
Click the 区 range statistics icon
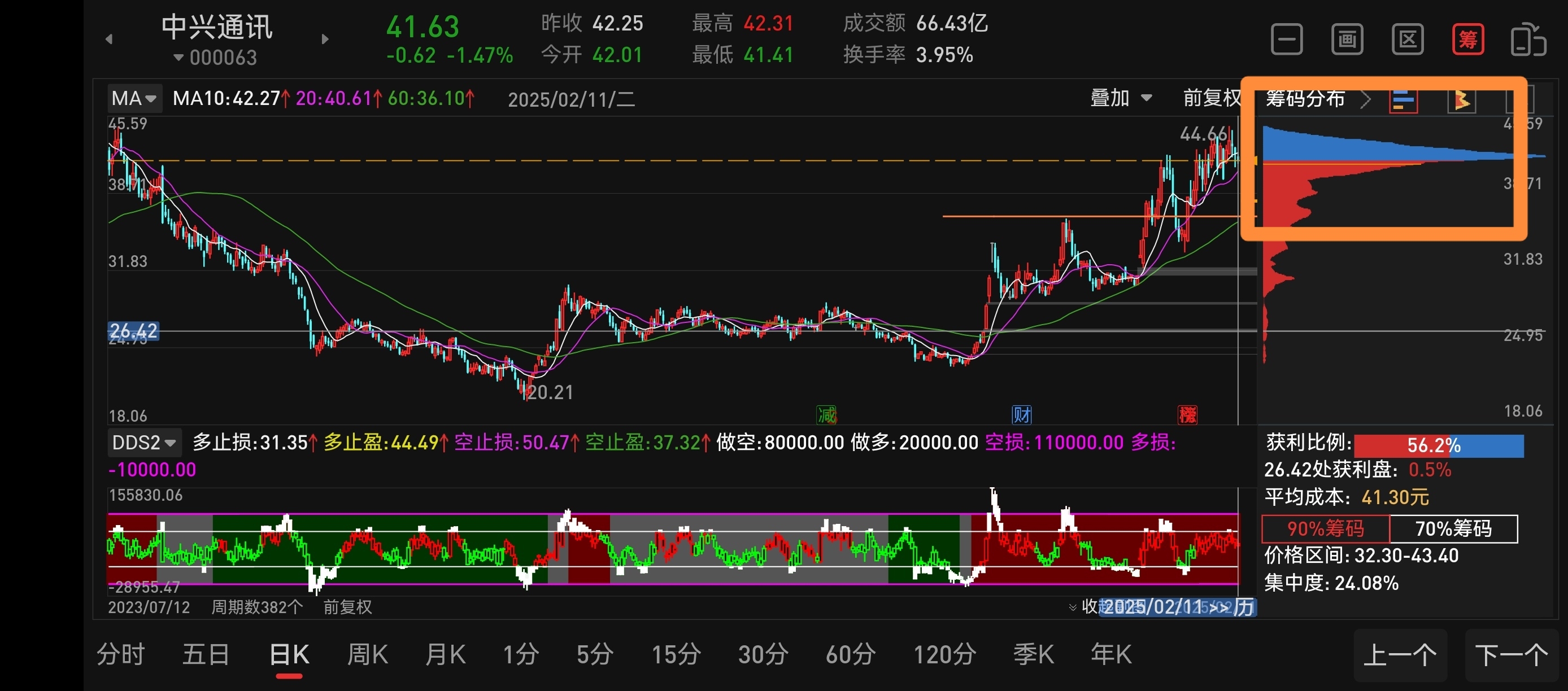click(1408, 40)
